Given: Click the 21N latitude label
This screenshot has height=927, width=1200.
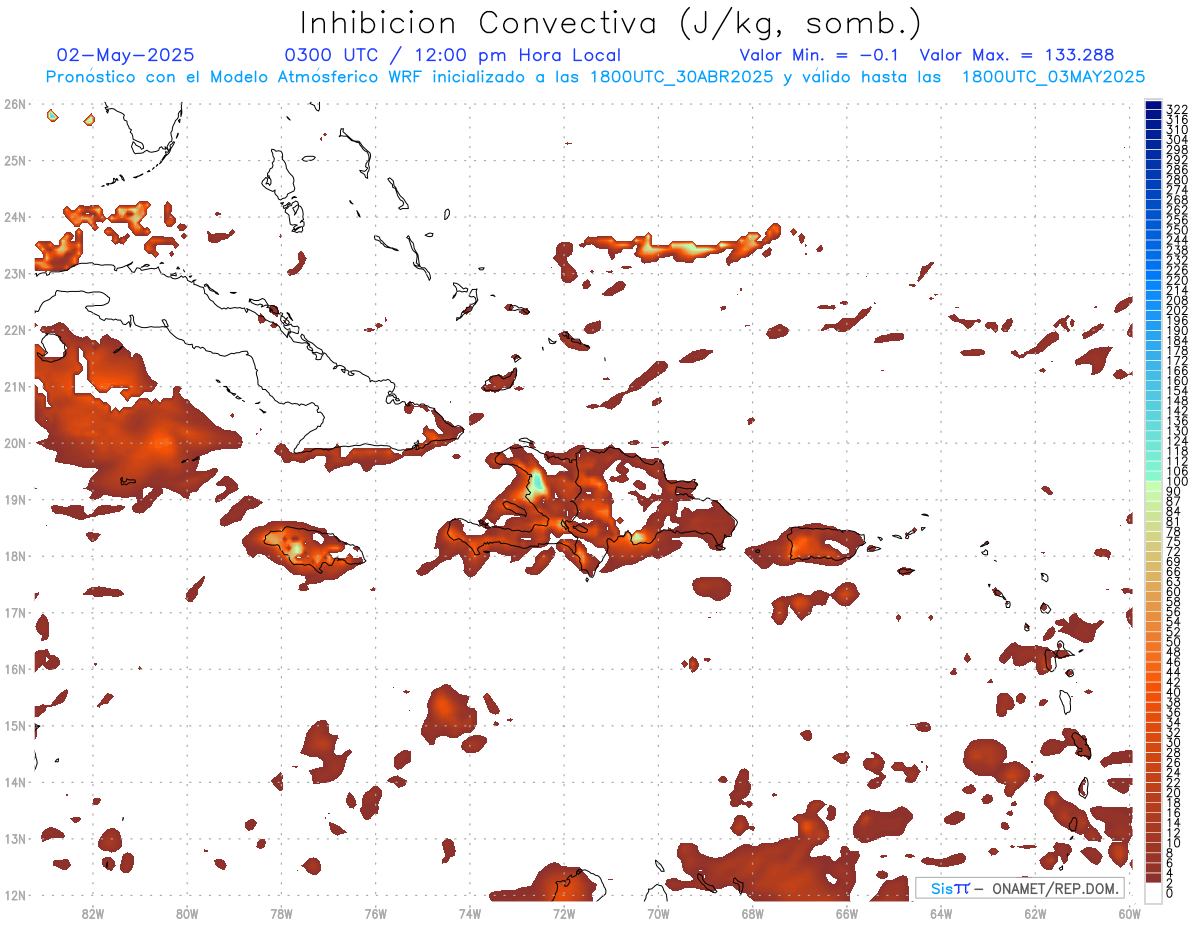Looking at the screenshot, I should (x=14, y=386).
